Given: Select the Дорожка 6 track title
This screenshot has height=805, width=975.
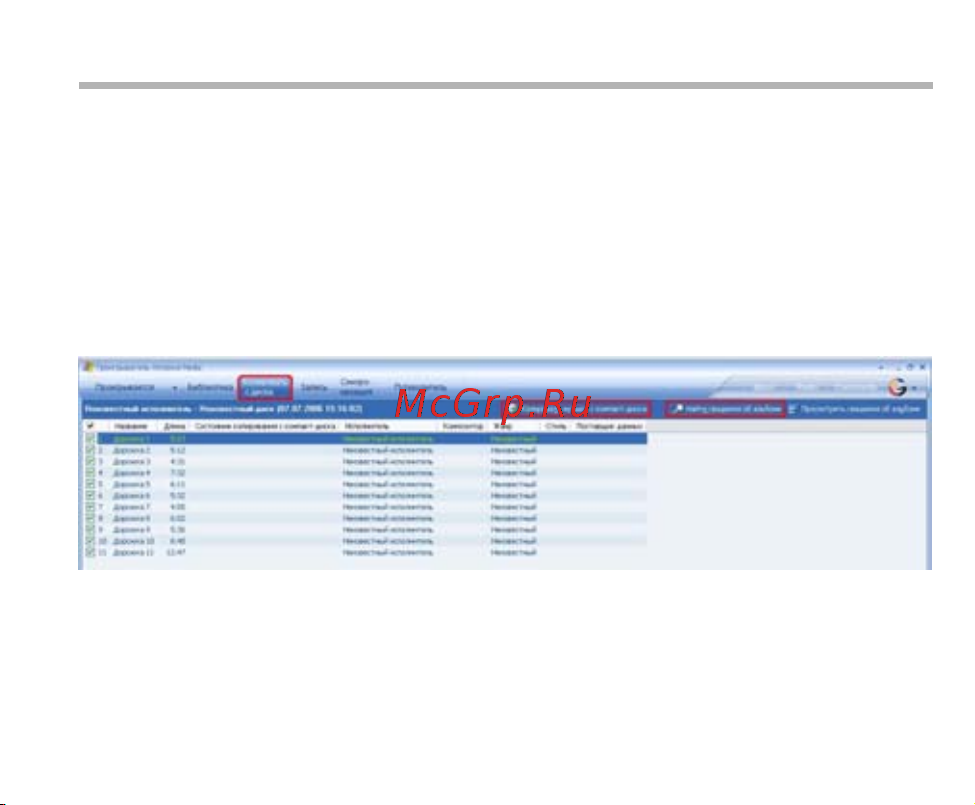Looking at the screenshot, I should tap(131, 495).
